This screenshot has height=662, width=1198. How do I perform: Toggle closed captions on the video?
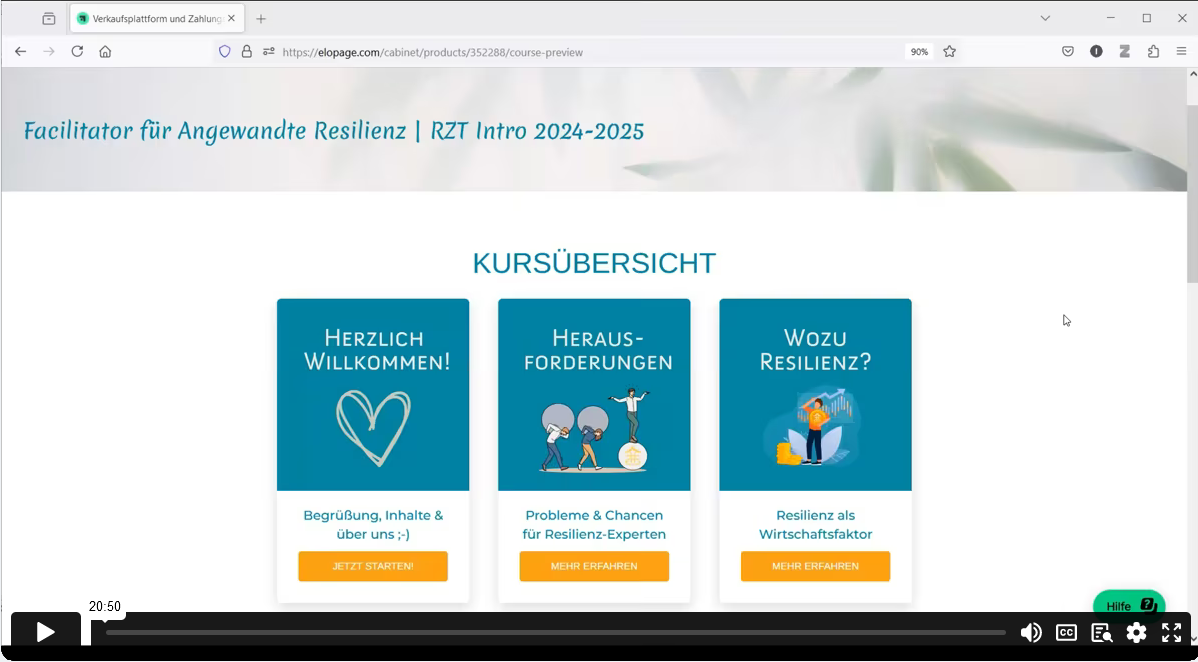point(1066,633)
